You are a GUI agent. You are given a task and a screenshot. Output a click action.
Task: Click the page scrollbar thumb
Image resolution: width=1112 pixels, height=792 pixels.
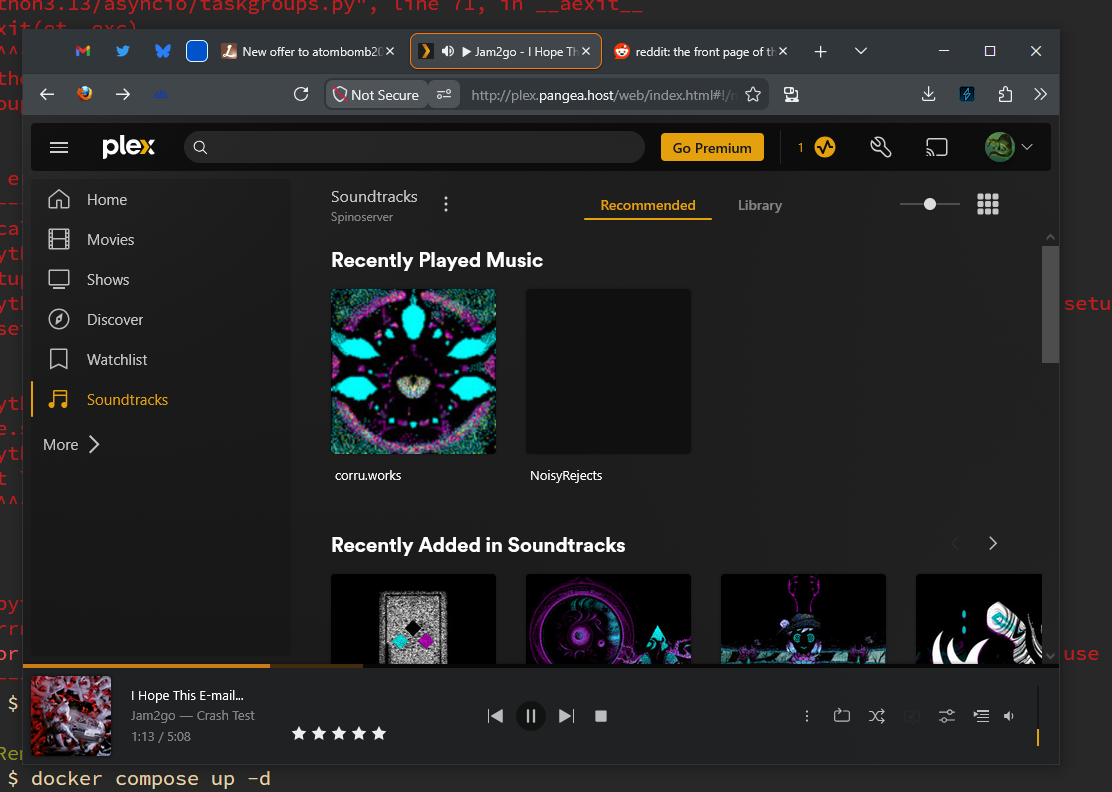click(x=1050, y=304)
